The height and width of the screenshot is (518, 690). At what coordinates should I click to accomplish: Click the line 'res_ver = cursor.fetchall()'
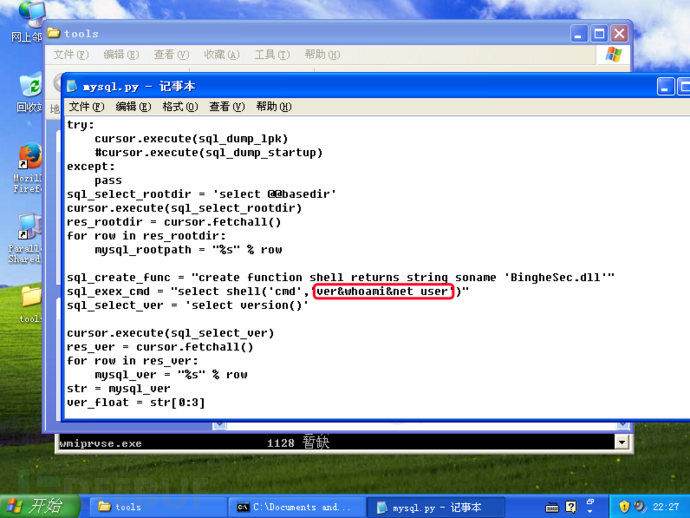tap(160, 347)
